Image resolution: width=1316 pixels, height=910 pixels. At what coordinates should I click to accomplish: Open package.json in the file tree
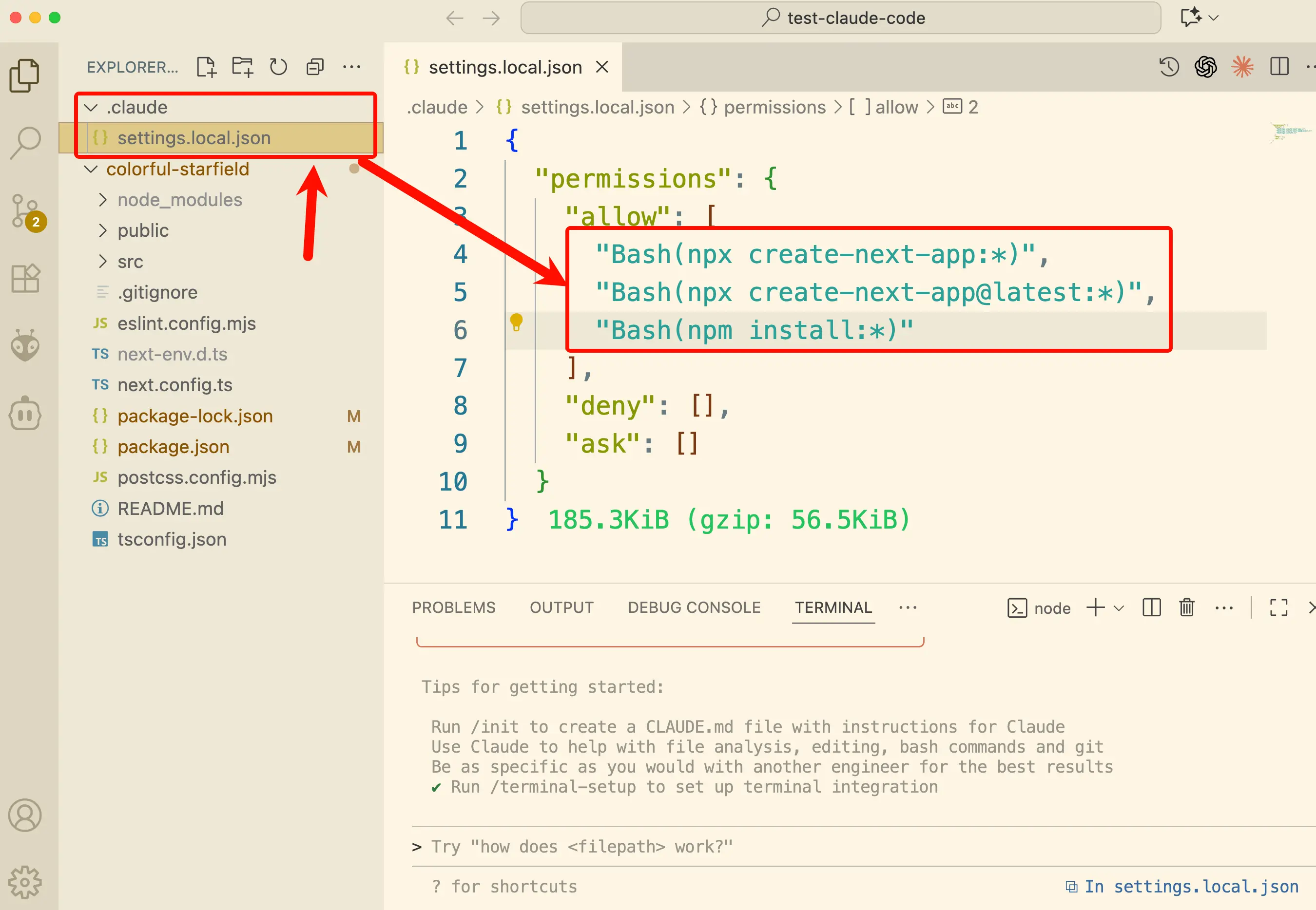(x=174, y=446)
